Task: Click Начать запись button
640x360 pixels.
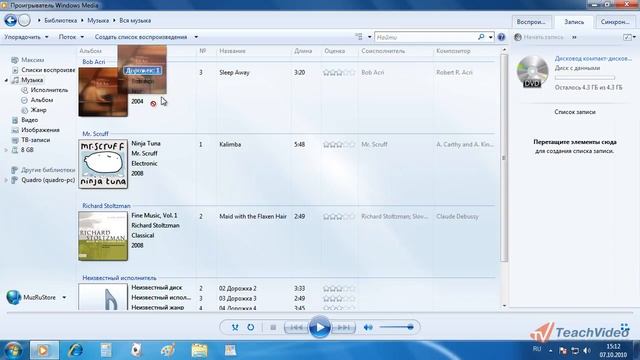Action: 539,37
